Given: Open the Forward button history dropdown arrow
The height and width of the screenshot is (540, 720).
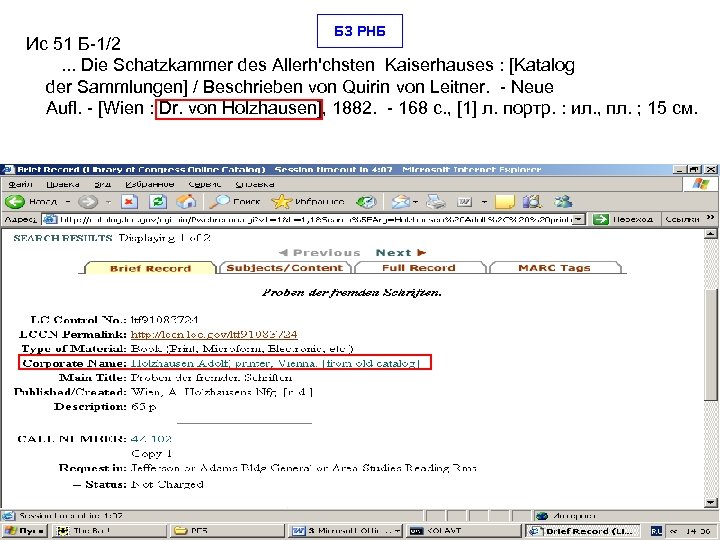Looking at the screenshot, I should tap(108, 202).
